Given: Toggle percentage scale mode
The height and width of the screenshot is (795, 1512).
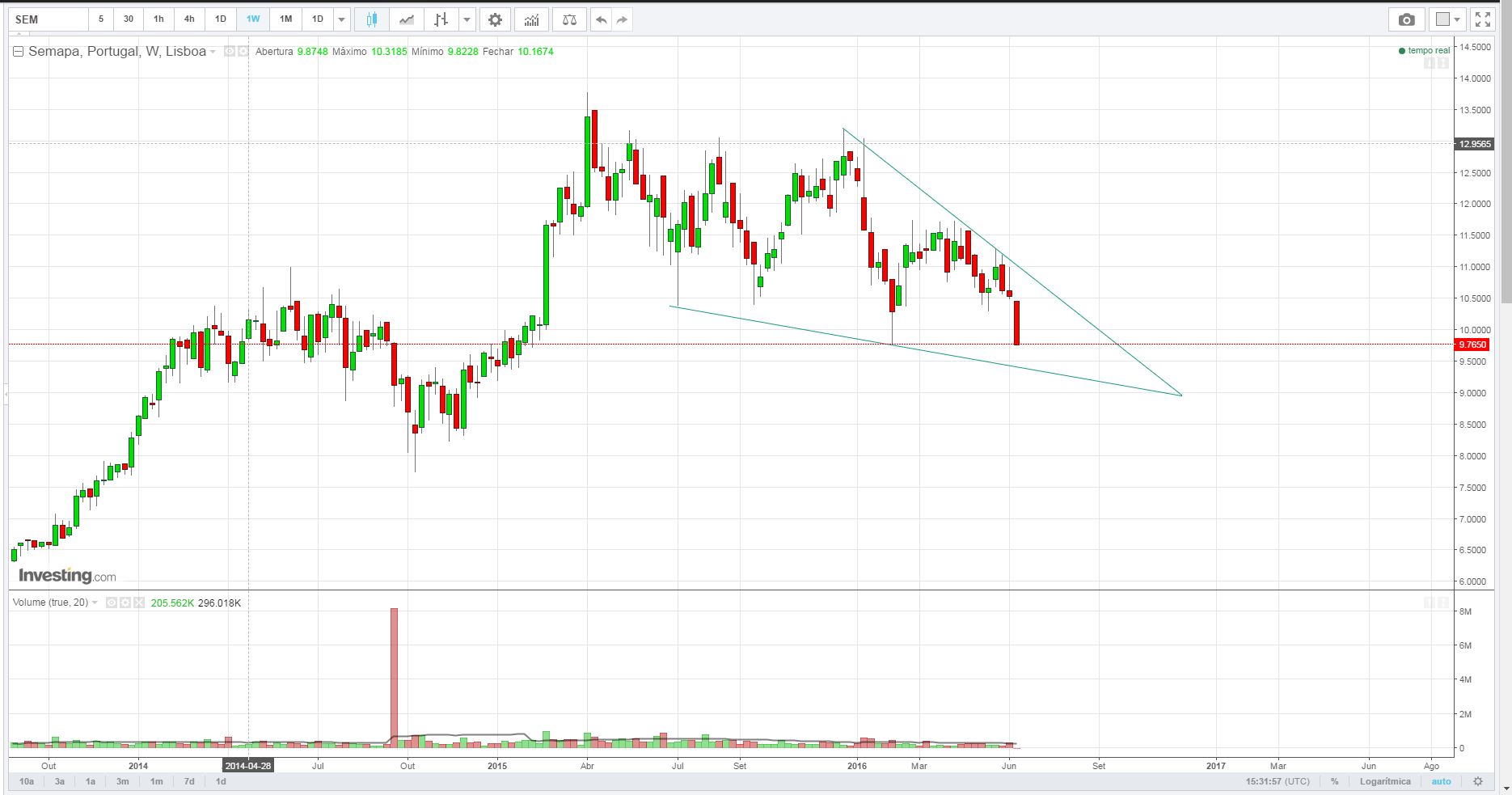Looking at the screenshot, I should coord(1335,781).
